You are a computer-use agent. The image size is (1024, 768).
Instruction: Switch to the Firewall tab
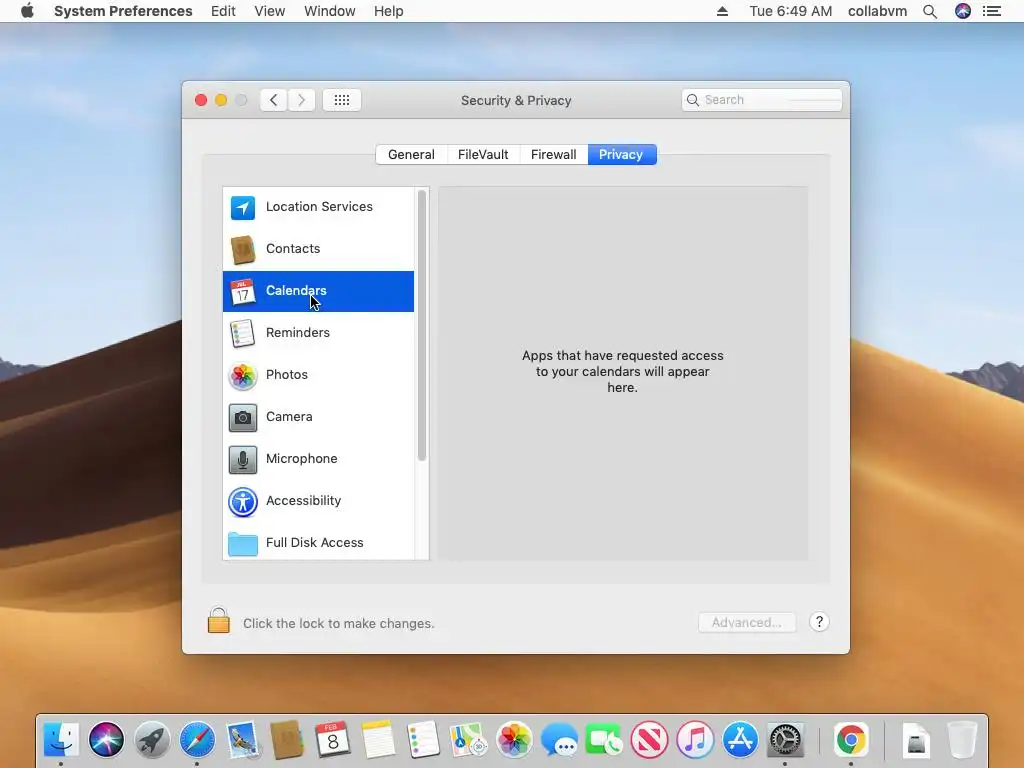click(554, 155)
